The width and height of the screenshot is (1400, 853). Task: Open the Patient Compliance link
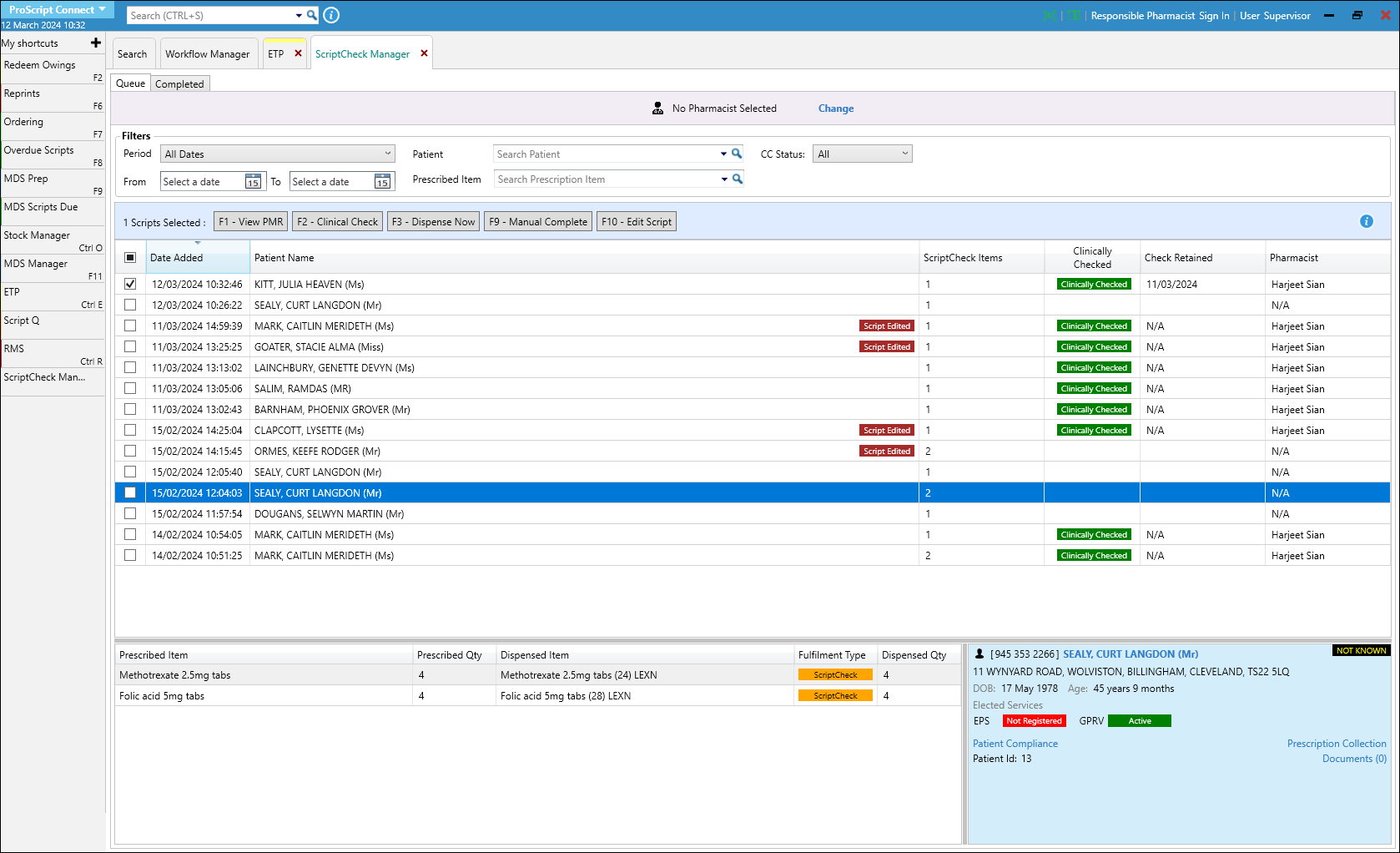click(1015, 744)
